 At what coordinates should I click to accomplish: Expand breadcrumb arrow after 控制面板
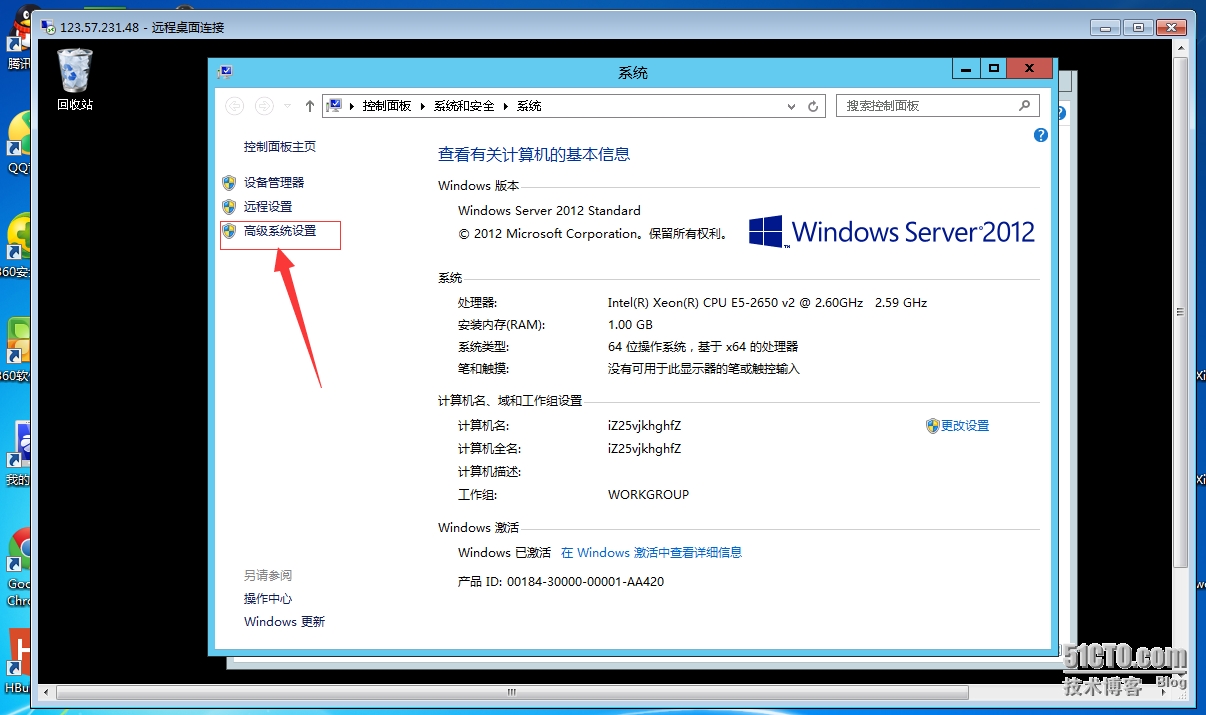(x=423, y=106)
